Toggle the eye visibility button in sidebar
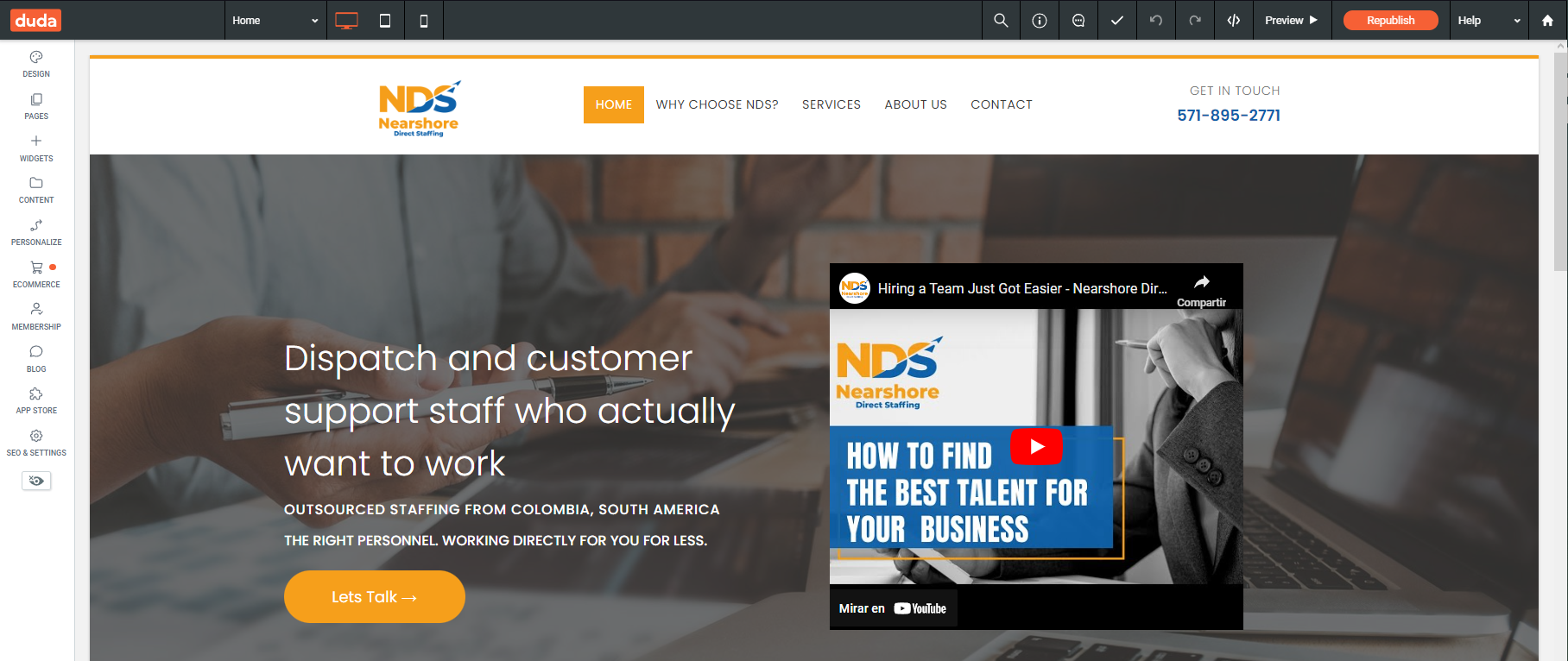This screenshot has height=661, width=1568. (36, 481)
